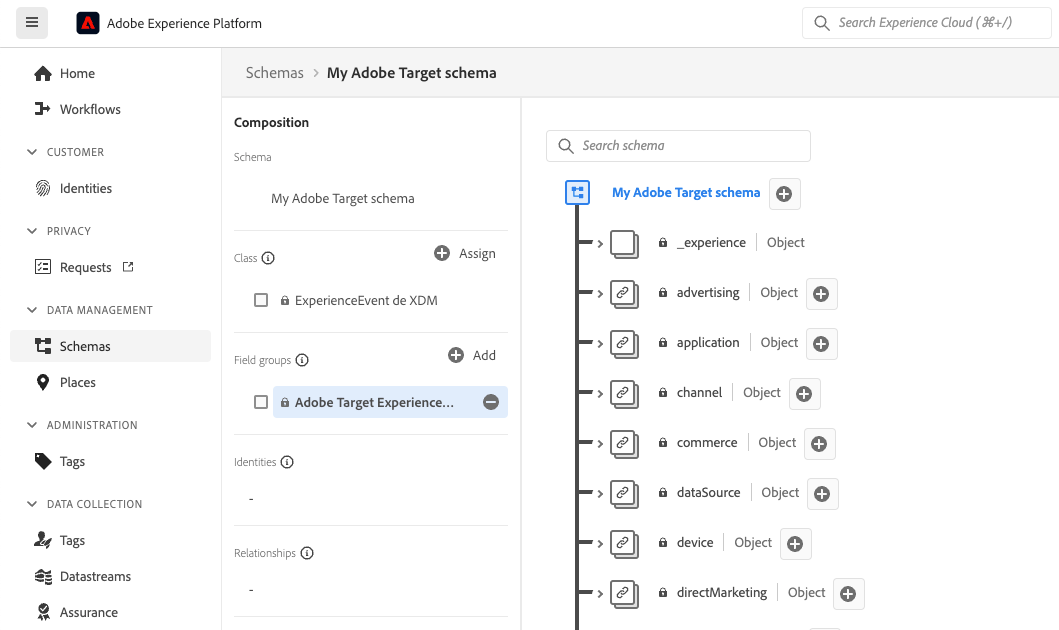Viewport: 1059px width, 630px height.
Task: Toggle the _experience object checkbox
Action: coord(624,244)
